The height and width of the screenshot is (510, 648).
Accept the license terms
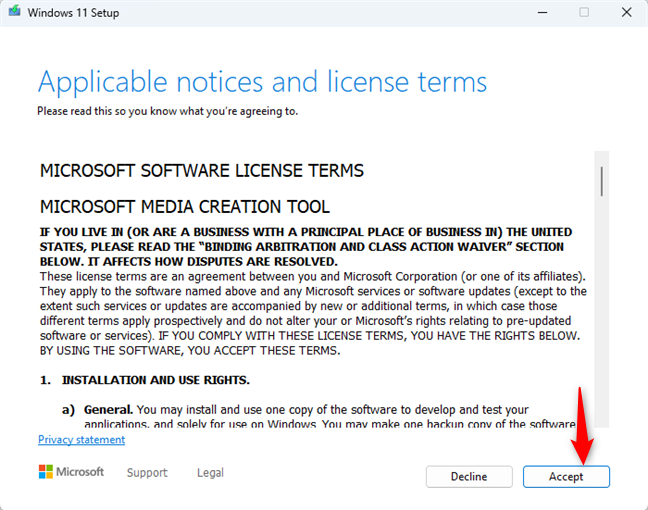pos(566,477)
